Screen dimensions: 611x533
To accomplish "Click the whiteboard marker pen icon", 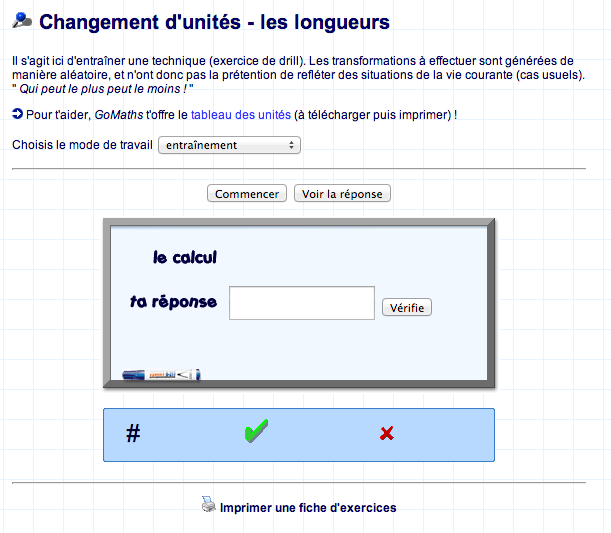I will [160, 375].
